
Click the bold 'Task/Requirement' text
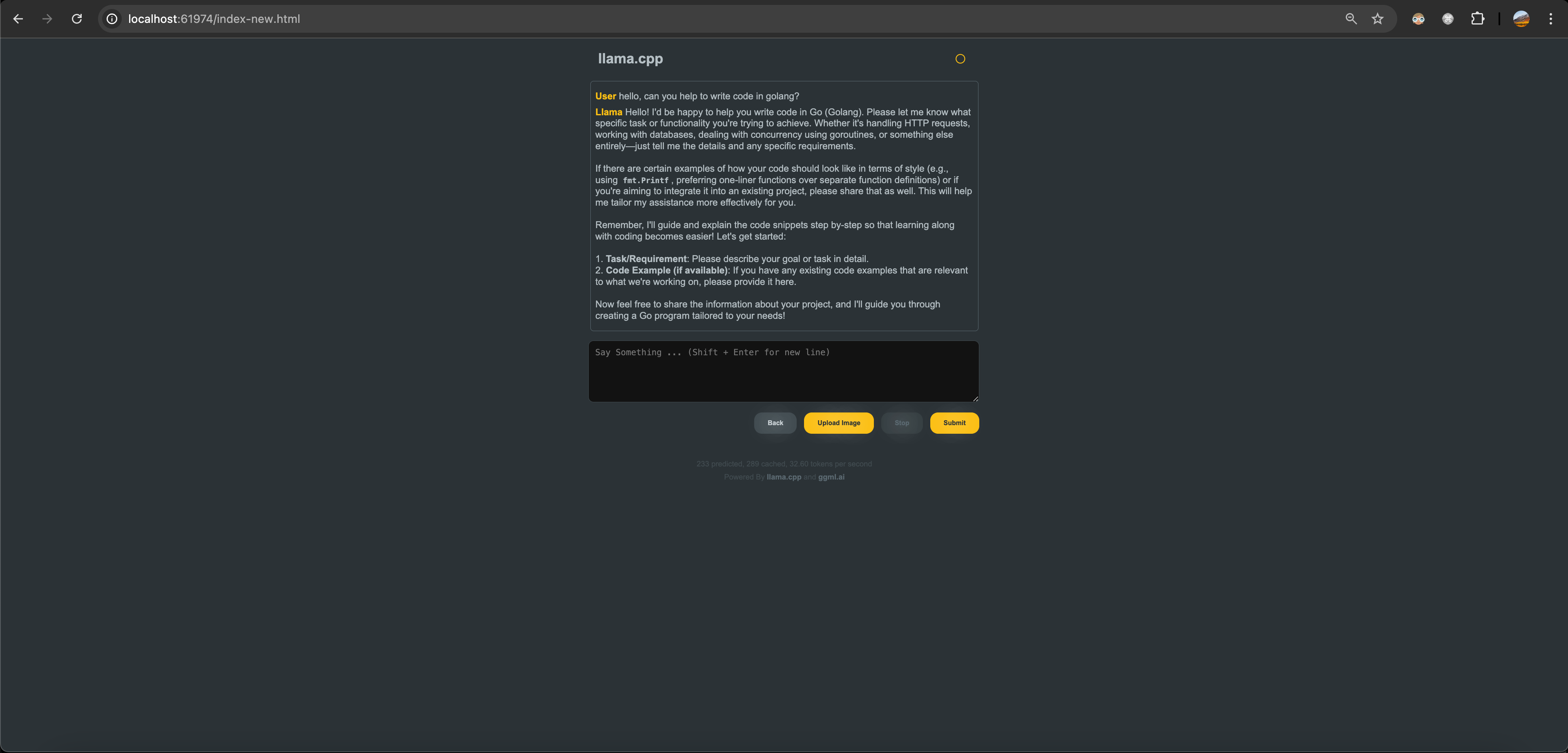(646, 259)
